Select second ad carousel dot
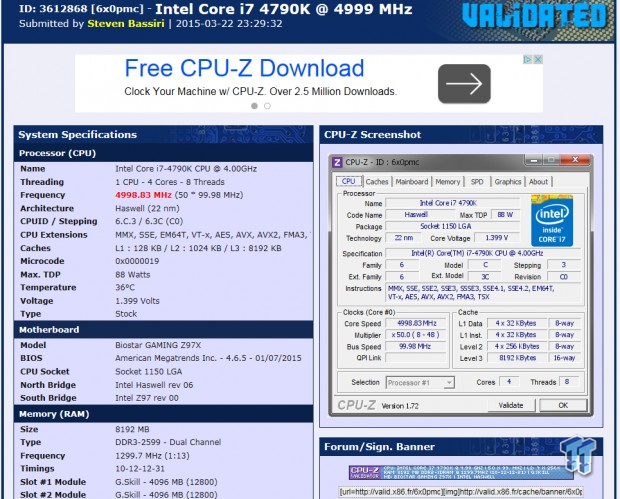Screen dimensions: 620x499 coord(267,106)
